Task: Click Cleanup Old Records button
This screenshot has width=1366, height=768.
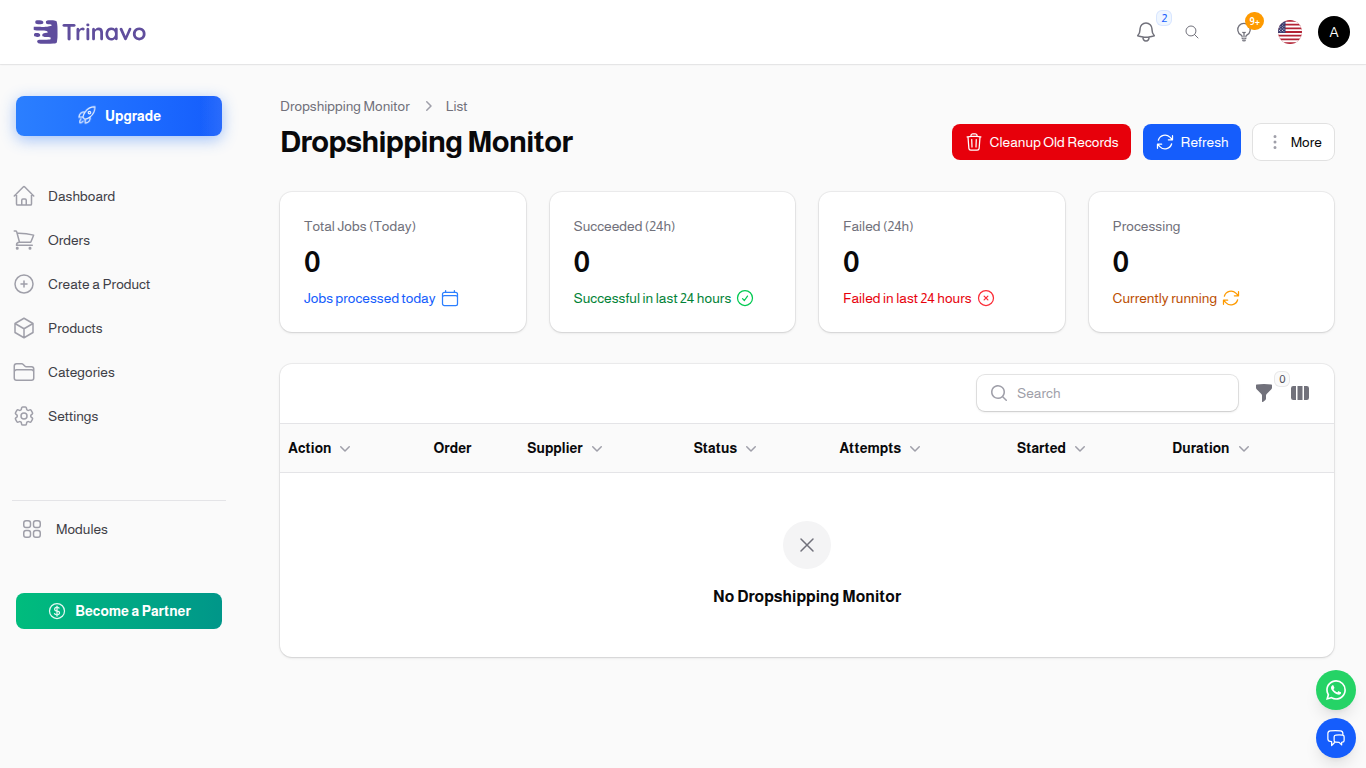Action: coord(1041,142)
